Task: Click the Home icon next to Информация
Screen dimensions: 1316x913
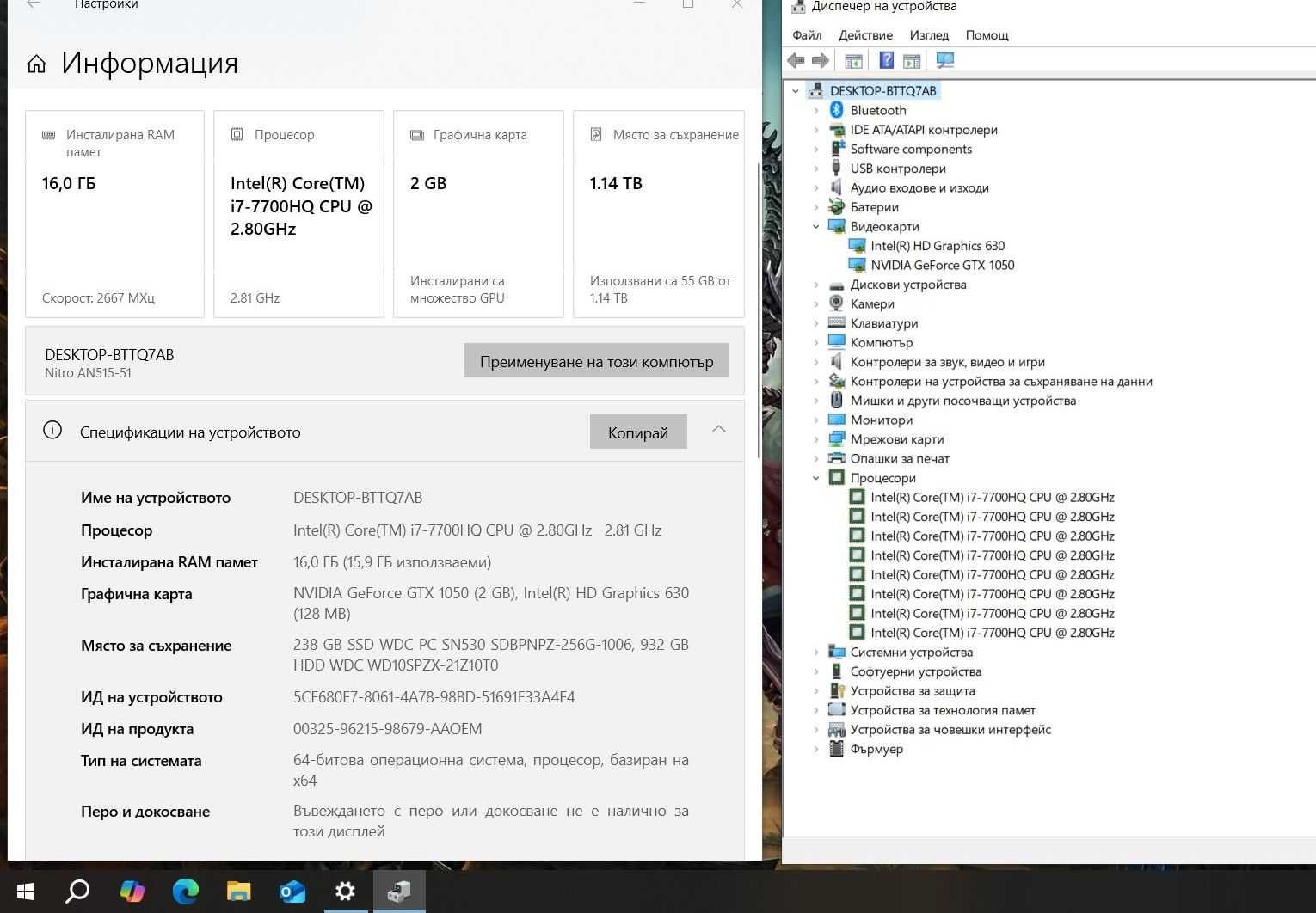Action: [36, 64]
